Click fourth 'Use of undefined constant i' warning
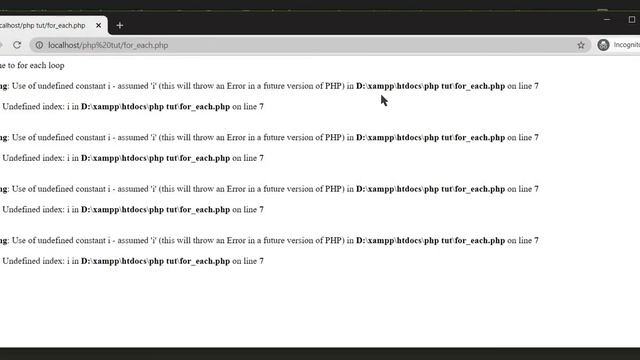The height and width of the screenshot is (360, 640). tap(269, 240)
